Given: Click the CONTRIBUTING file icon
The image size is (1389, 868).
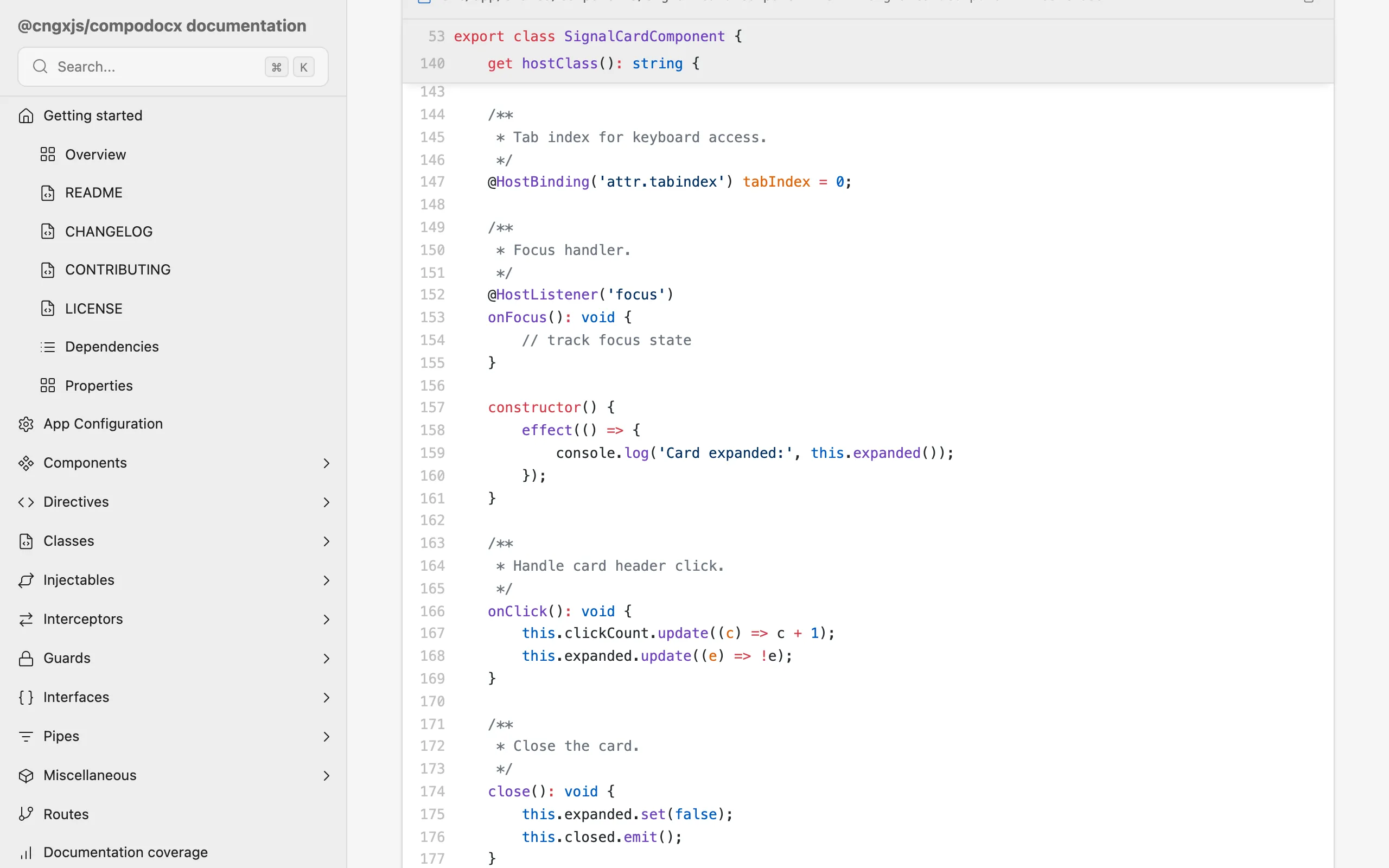Looking at the screenshot, I should (x=48, y=270).
